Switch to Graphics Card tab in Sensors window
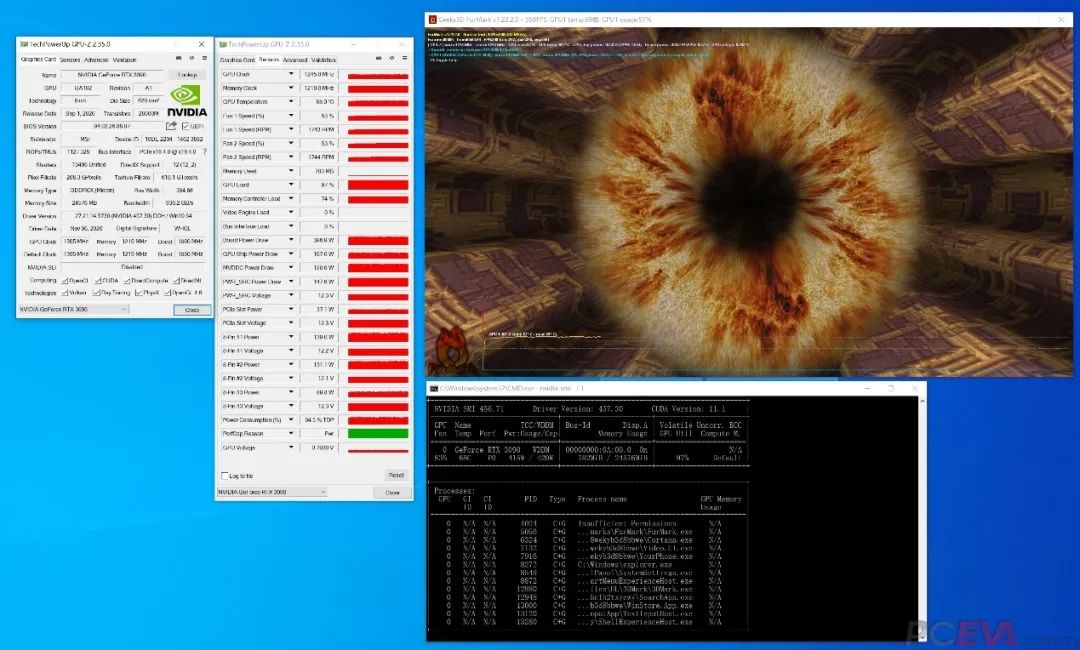This screenshot has height=650, width=1080. click(237, 60)
